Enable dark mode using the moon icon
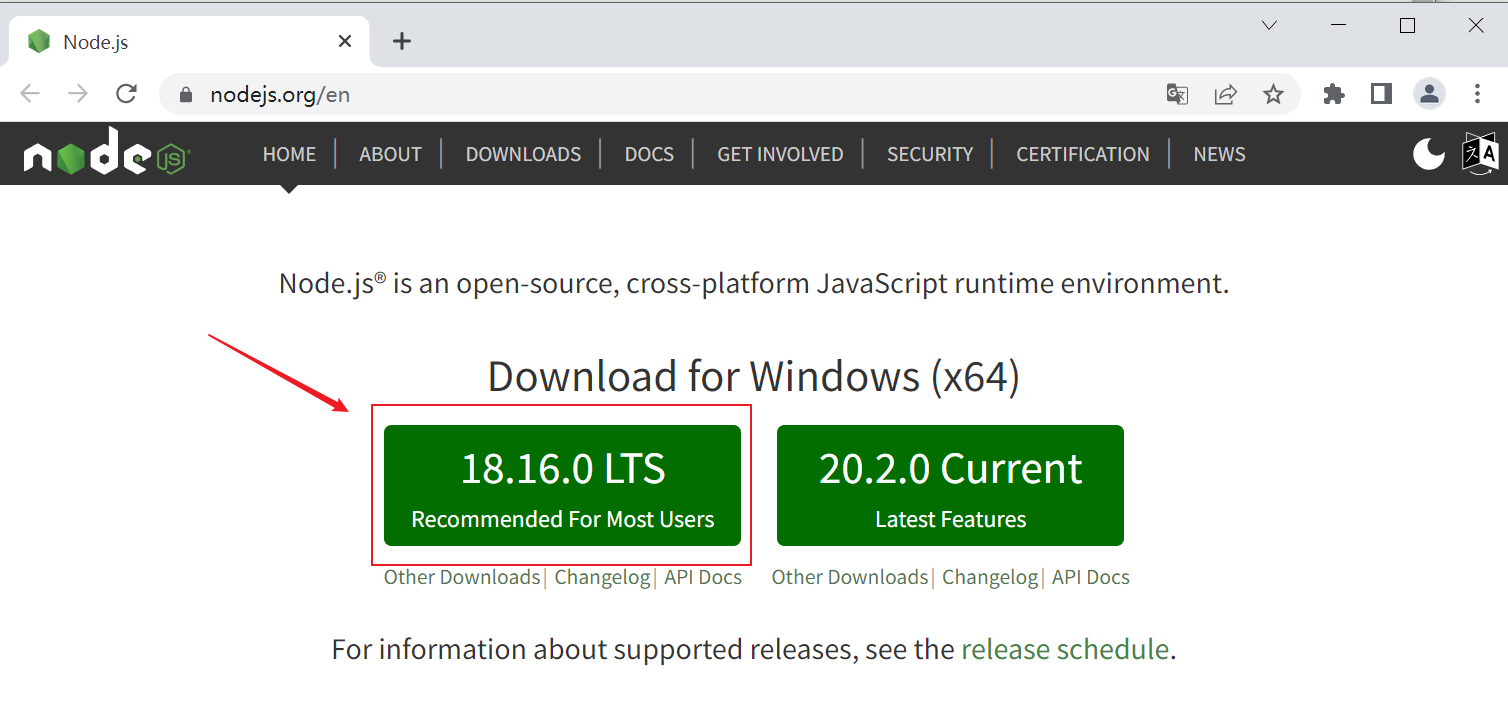Screen dimensions: 1508x717 click(1428, 153)
